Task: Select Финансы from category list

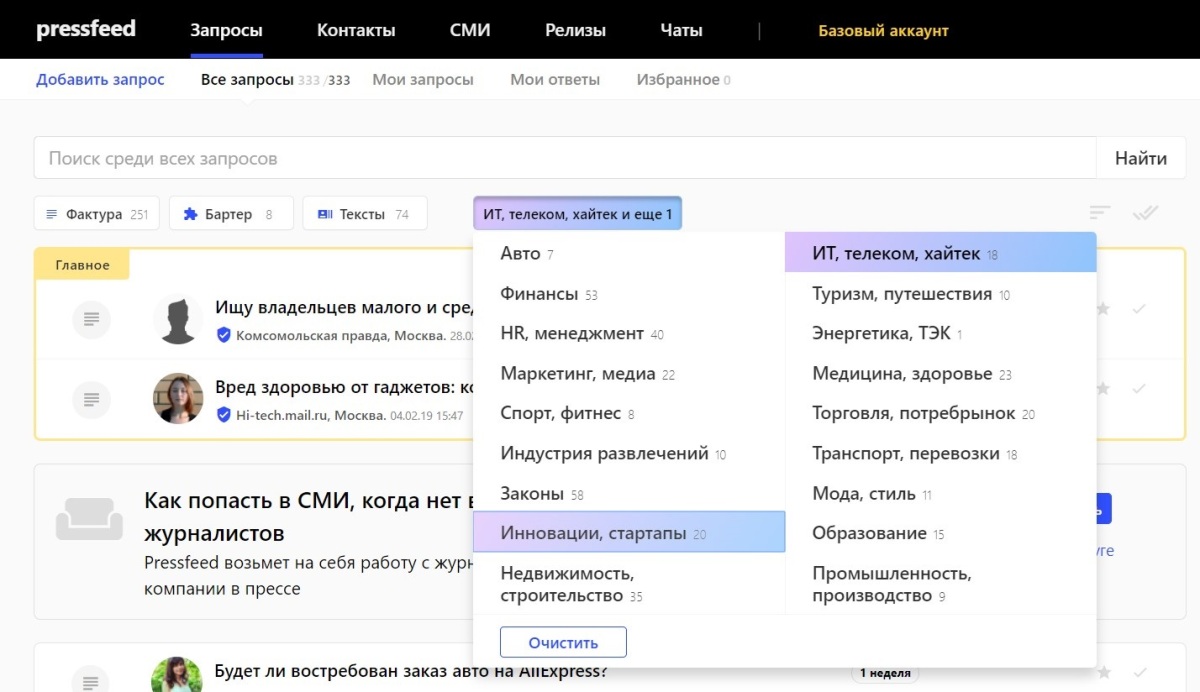Action: coord(540,294)
